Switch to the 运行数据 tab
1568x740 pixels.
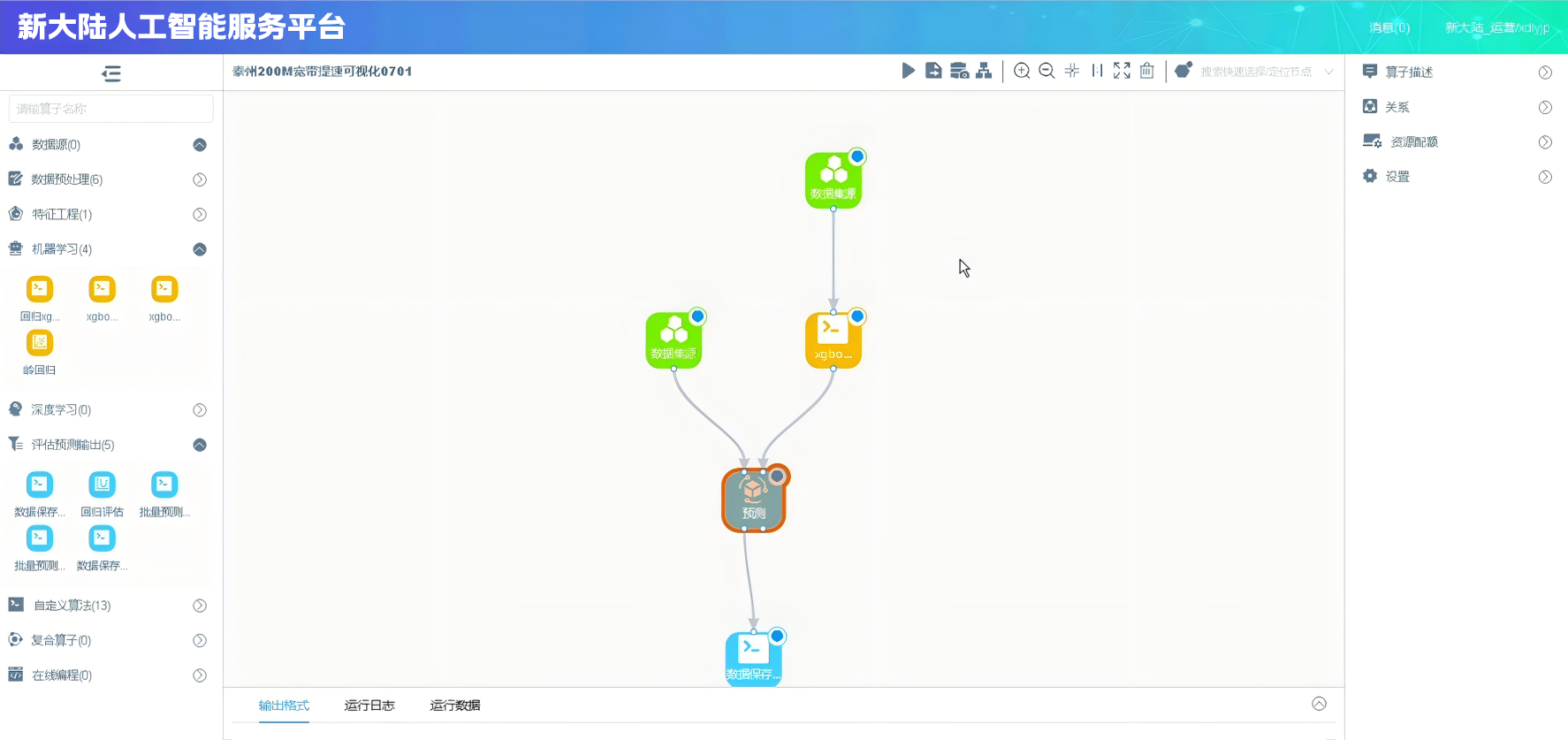[455, 706]
